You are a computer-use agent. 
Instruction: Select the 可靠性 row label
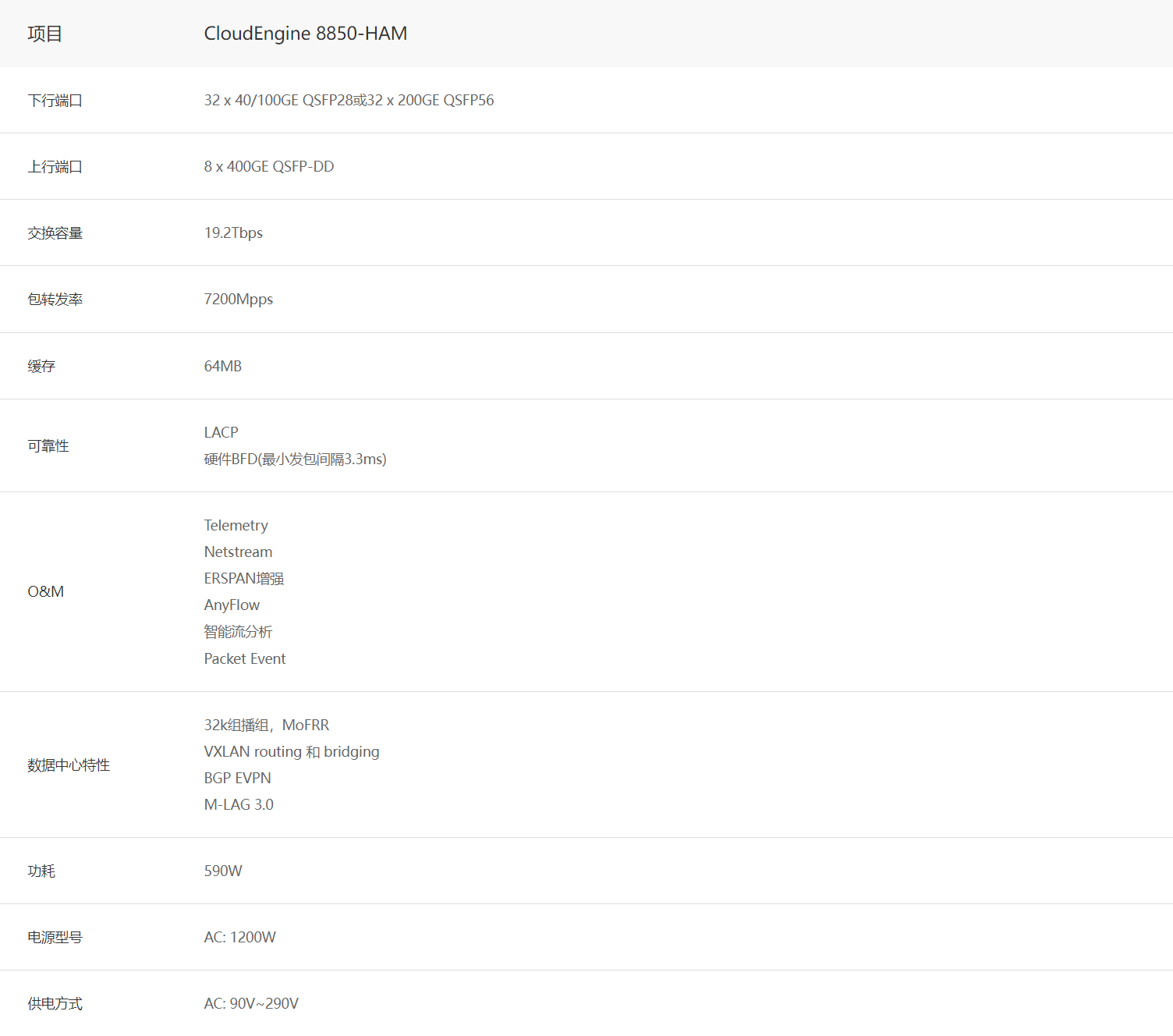click(x=48, y=446)
